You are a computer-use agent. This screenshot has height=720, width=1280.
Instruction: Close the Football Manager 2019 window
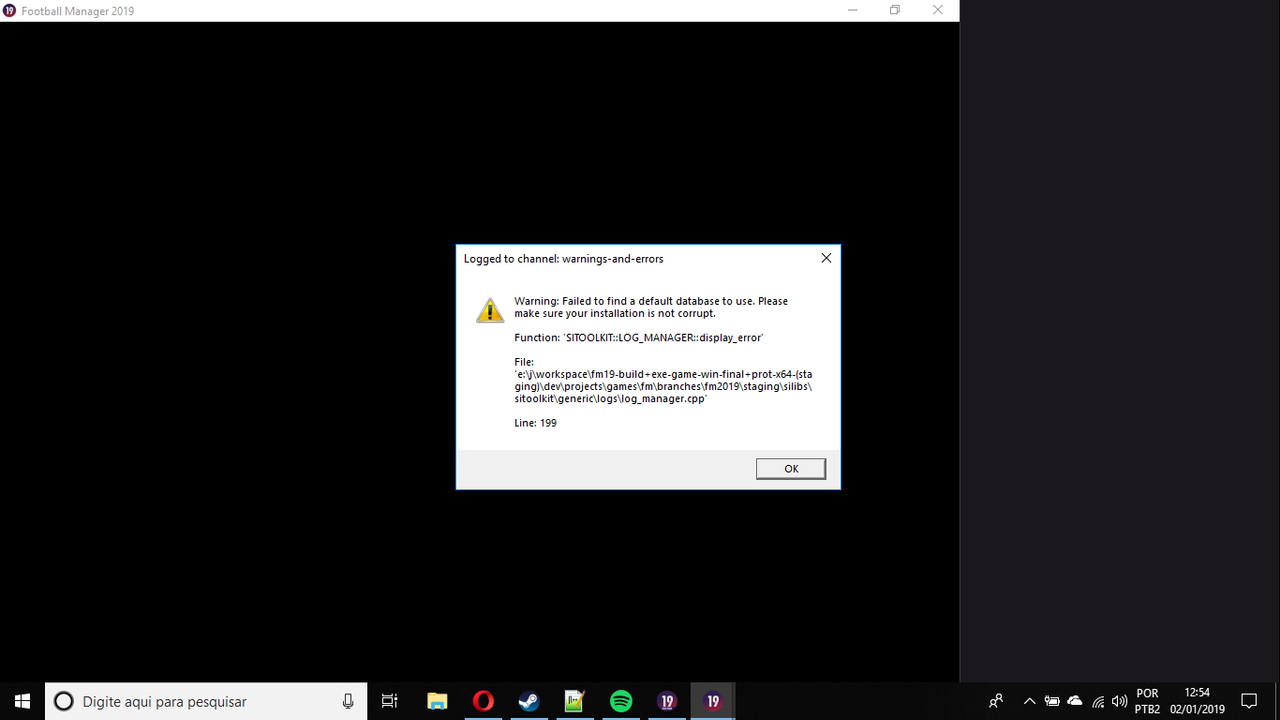938,11
